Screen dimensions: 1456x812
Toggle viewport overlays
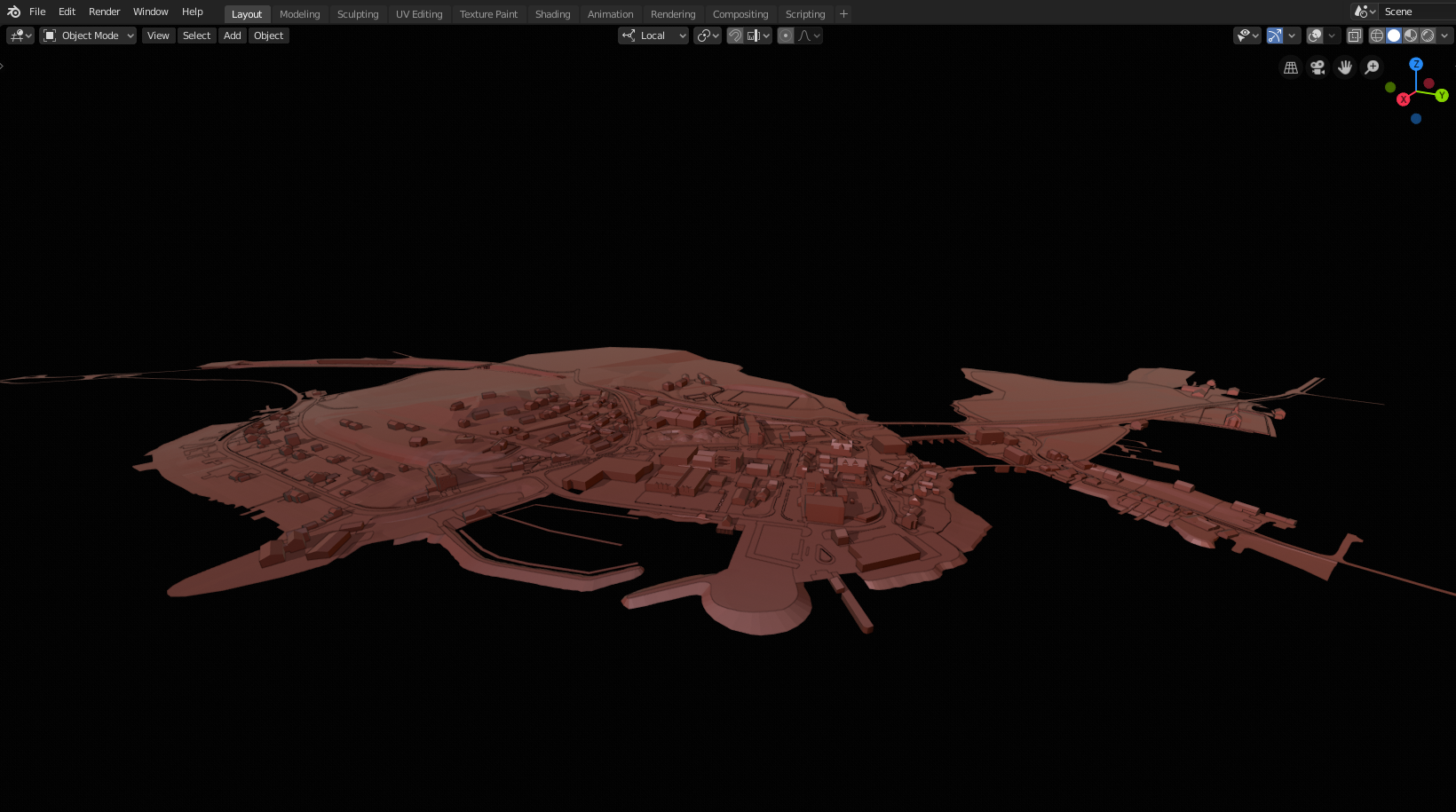(1315, 35)
